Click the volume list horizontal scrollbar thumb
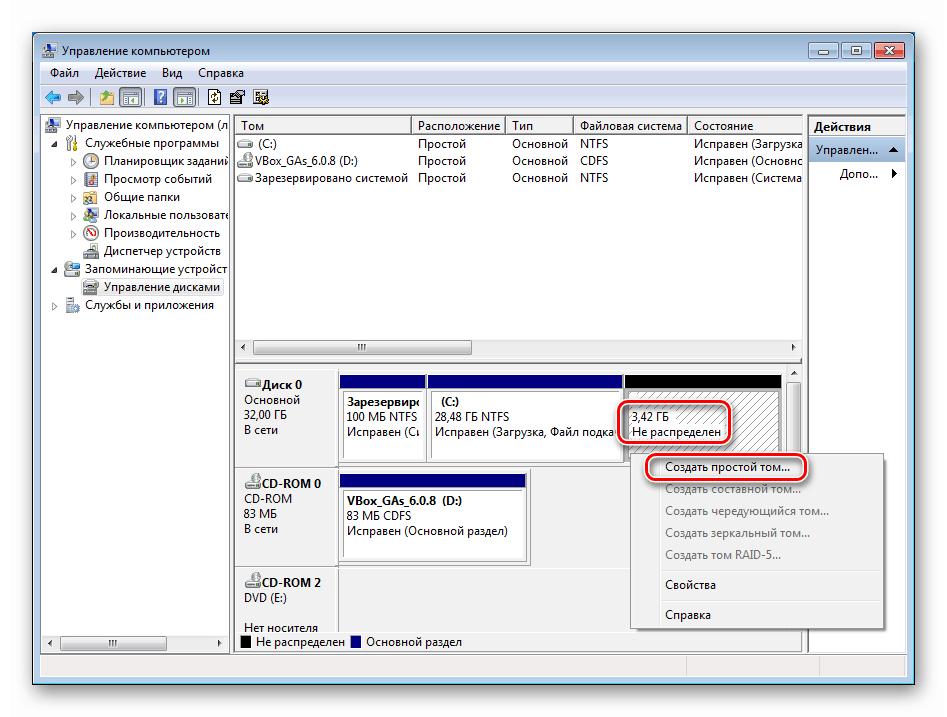Viewport: 947px width, 717px height. pos(362,347)
